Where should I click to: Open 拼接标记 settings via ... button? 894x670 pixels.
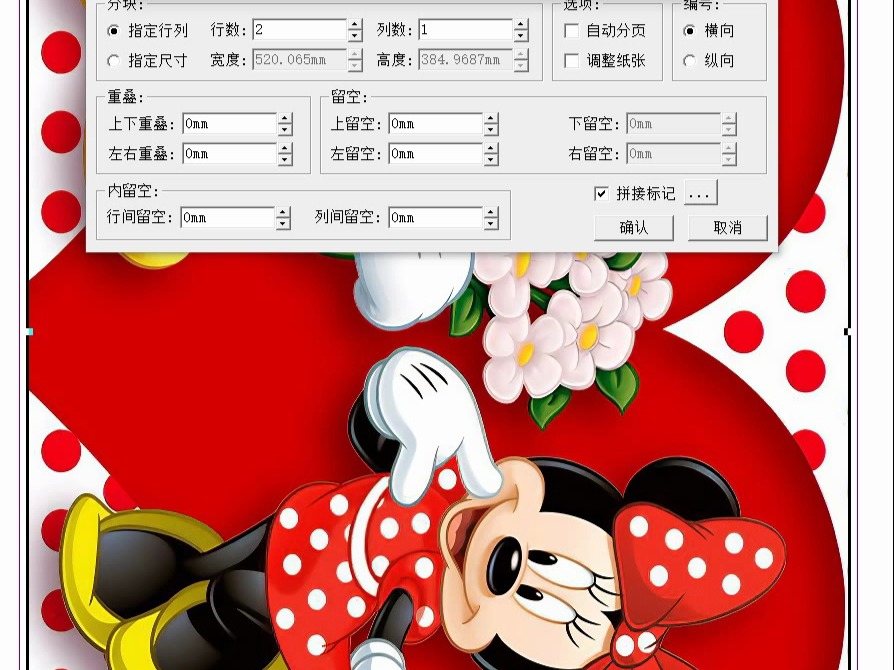(x=700, y=193)
